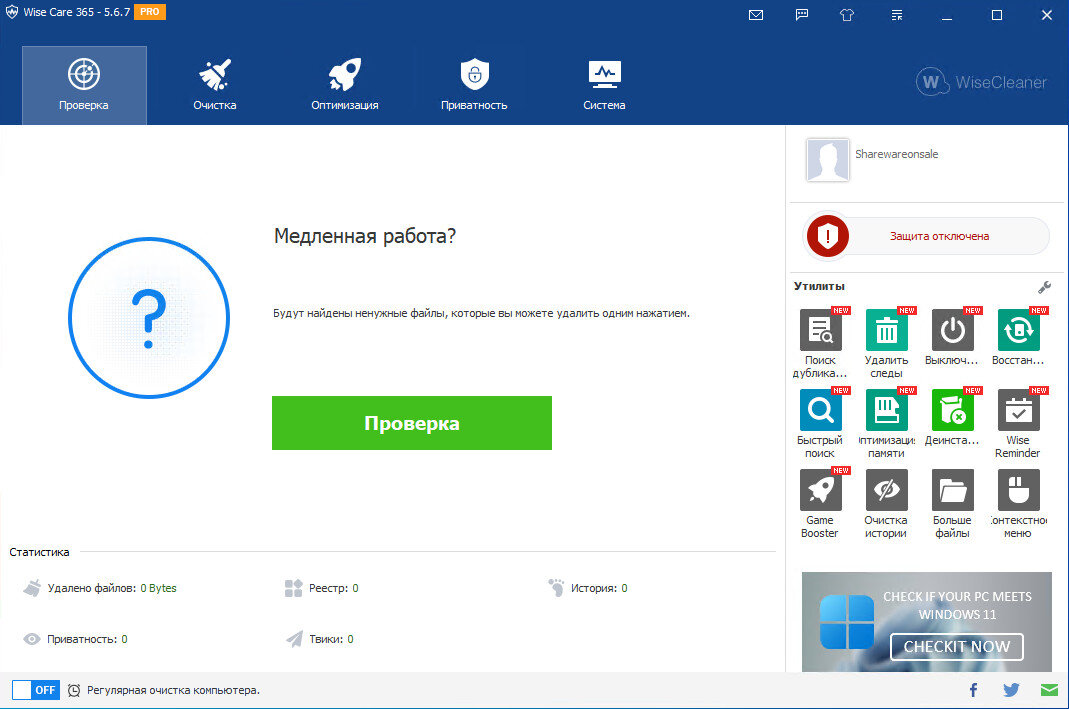Open the "Оптимизация памяти" tool
This screenshot has width=1069, height=709.
(886, 410)
